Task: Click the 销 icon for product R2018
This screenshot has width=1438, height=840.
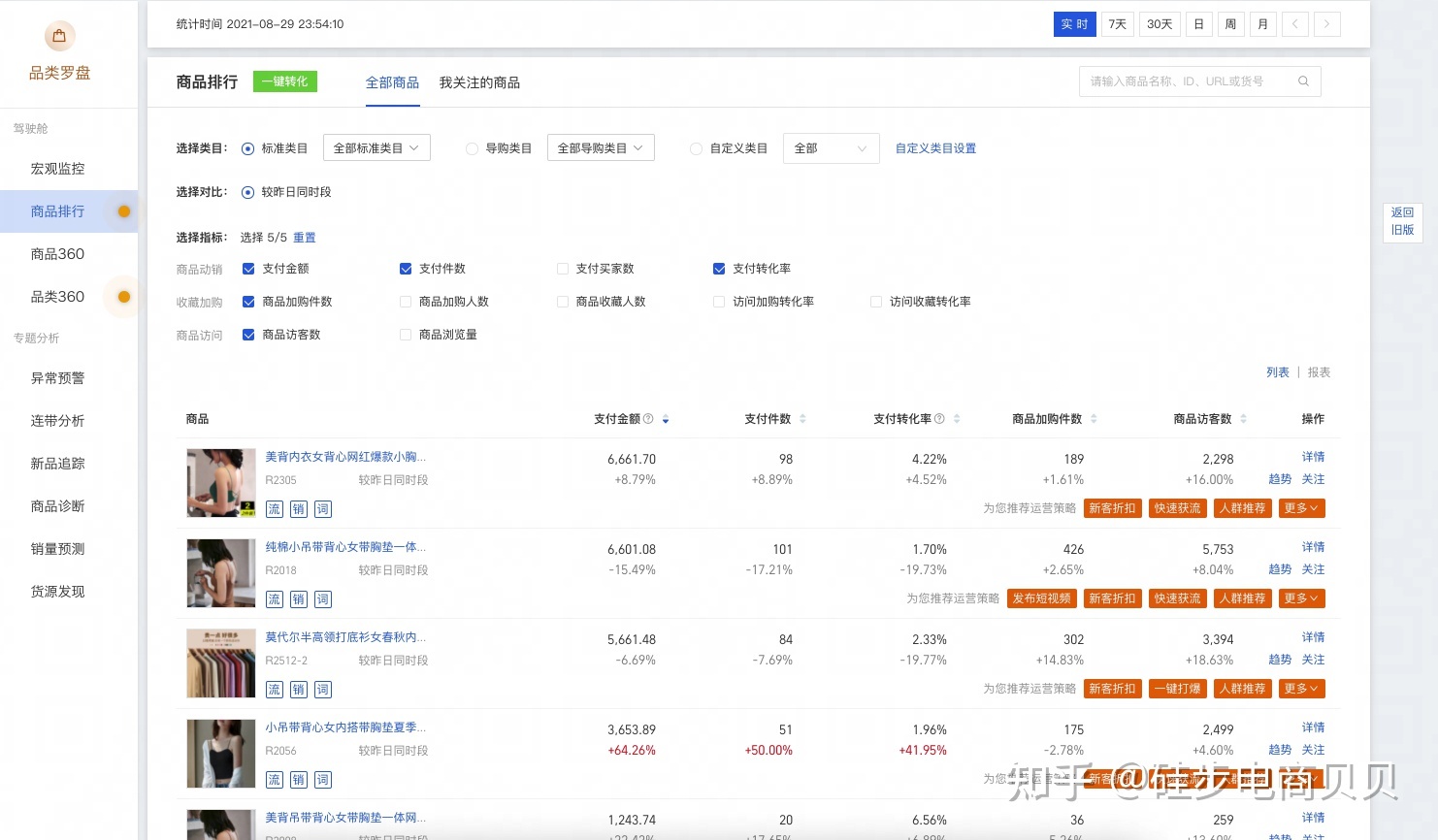Action: [299, 599]
